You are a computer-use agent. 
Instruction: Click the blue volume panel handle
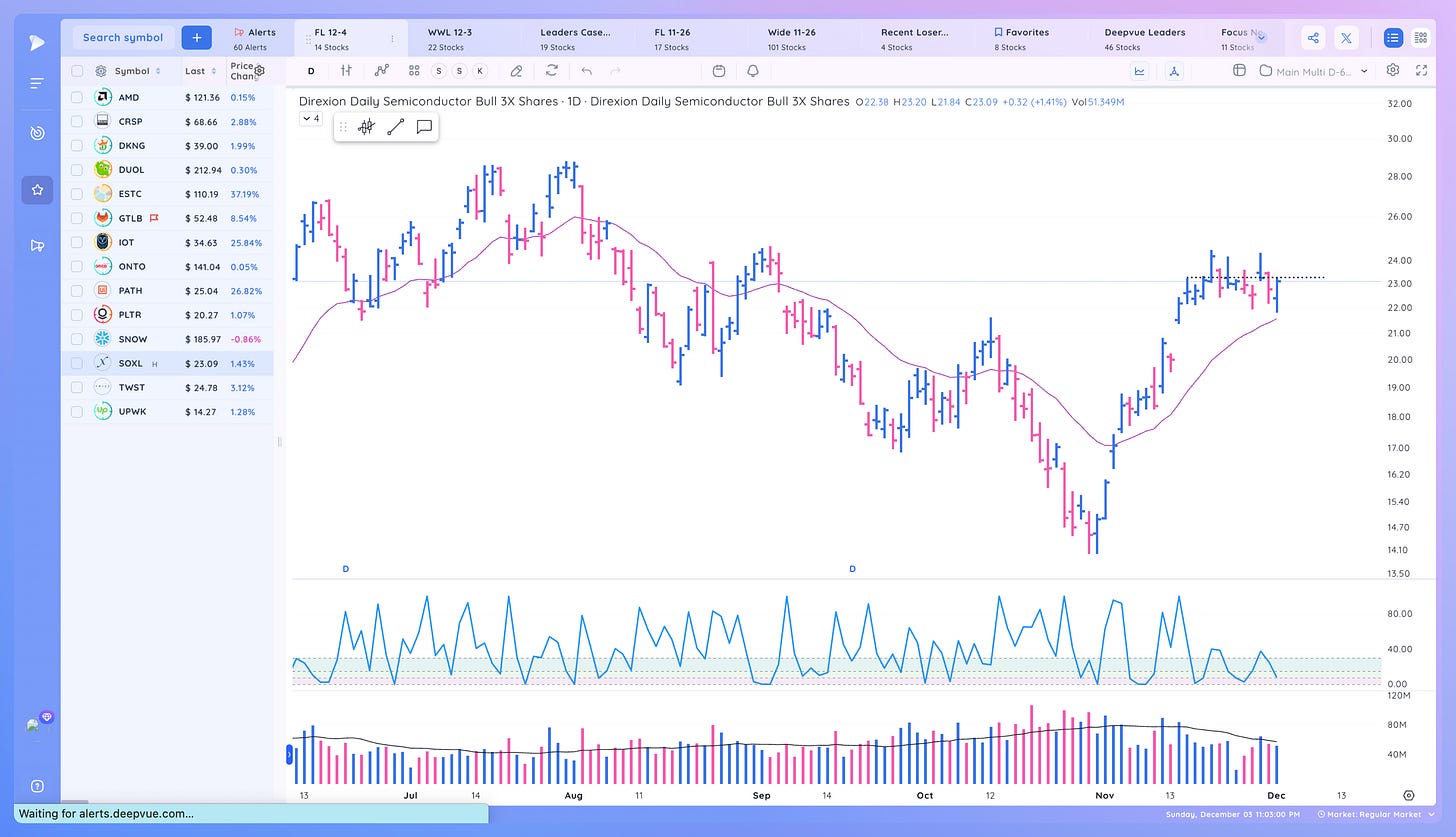click(x=290, y=754)
